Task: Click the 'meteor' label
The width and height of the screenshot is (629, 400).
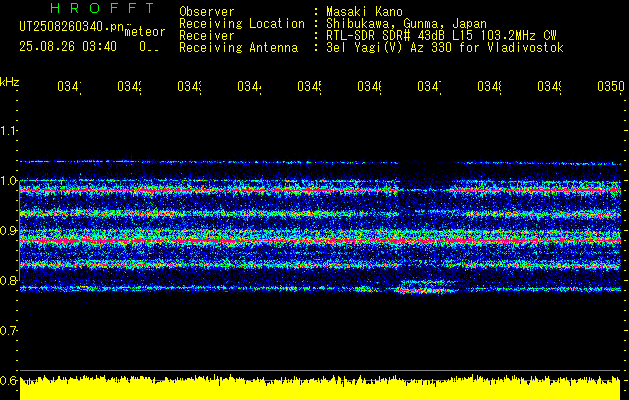Action: 145,32
